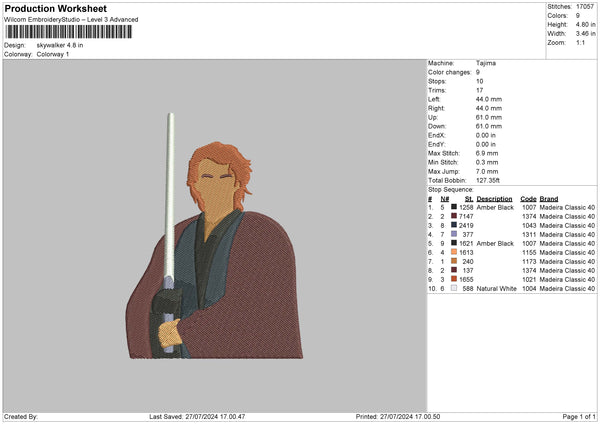Select the Up value 61.0 mm
The width and height of the screenshot is (600, 424).
[489, 117]
